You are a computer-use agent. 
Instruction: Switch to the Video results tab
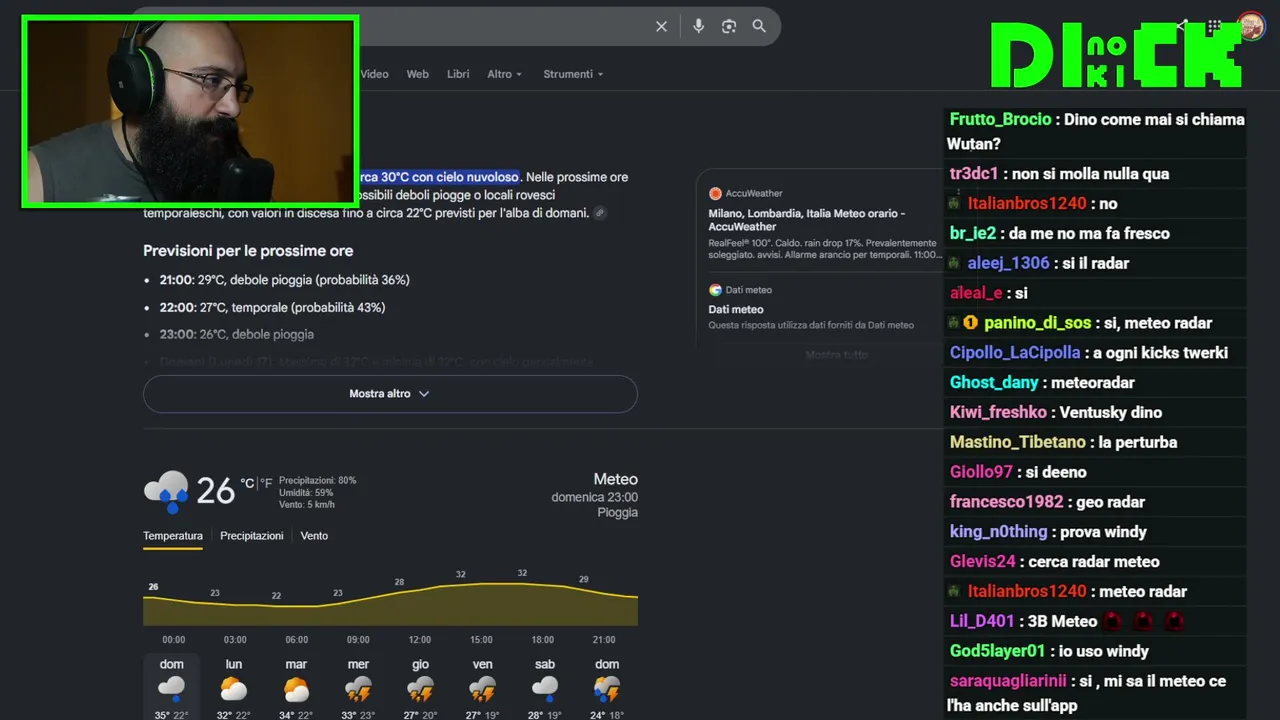coord(374,74)
